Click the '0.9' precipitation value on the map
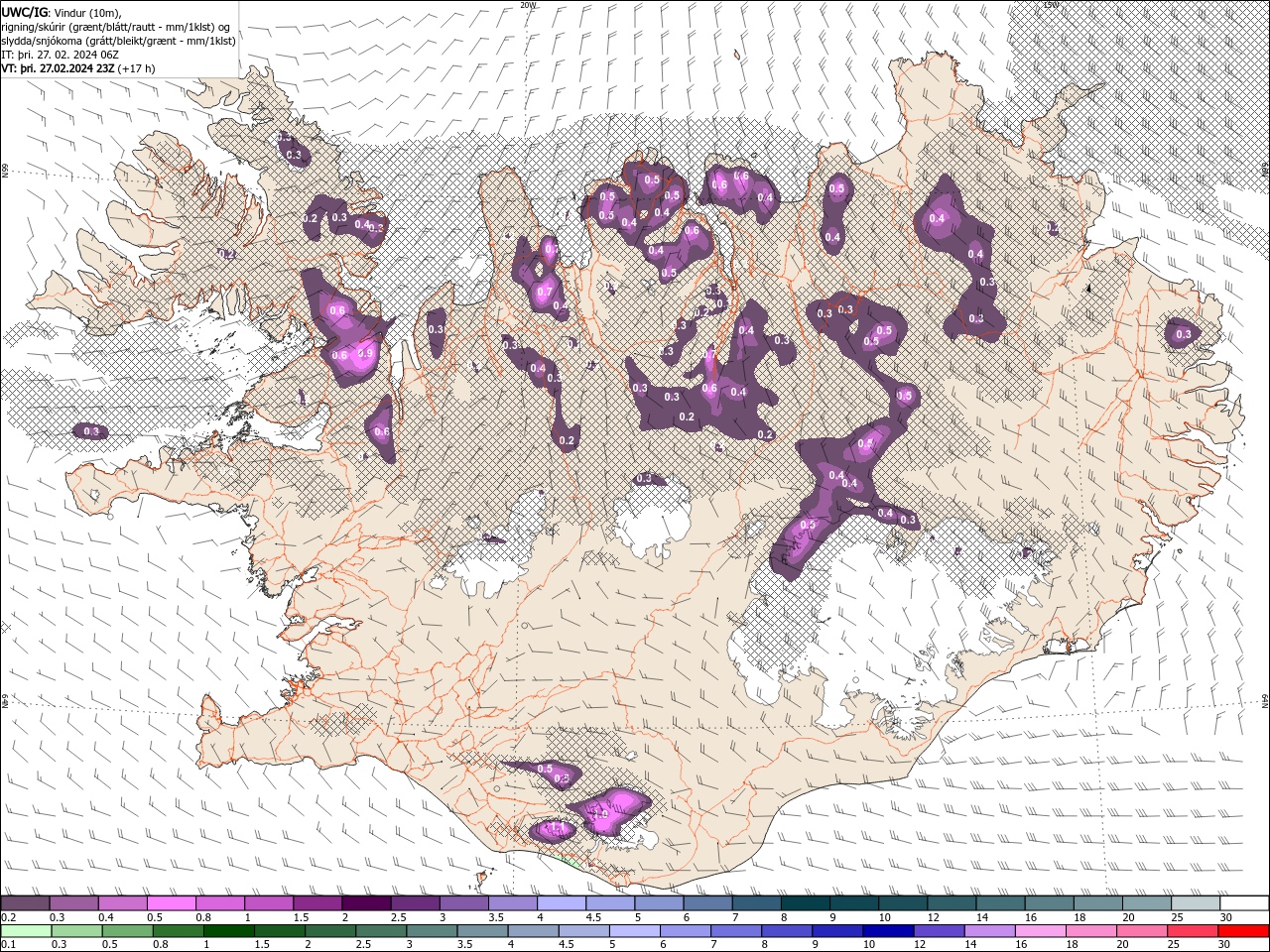The width and height of the screenshot is (1270, 952). (364, 353)
